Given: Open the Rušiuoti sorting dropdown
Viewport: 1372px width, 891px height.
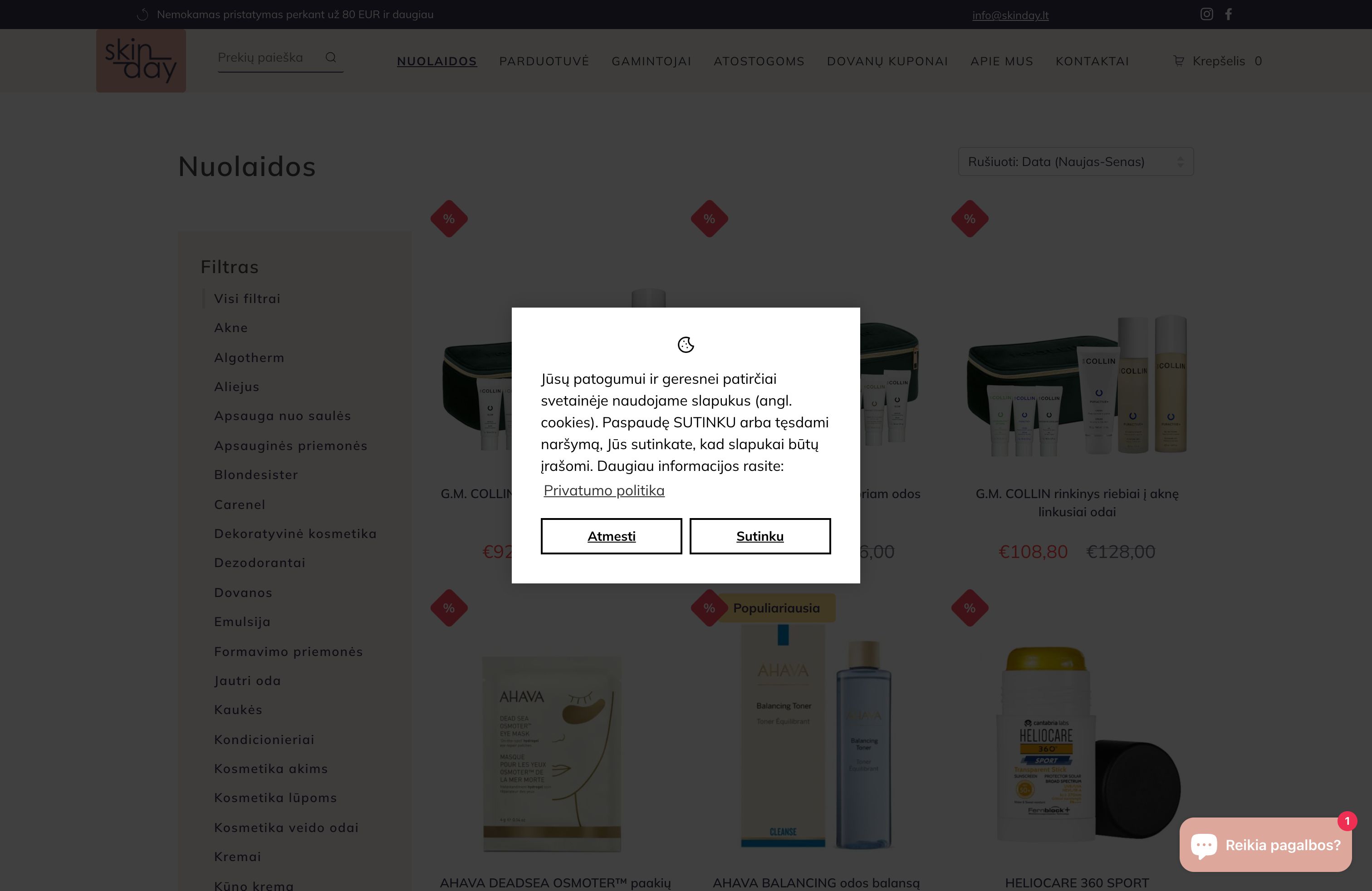Looking at the screenshot, I should tap(1076, 162).
